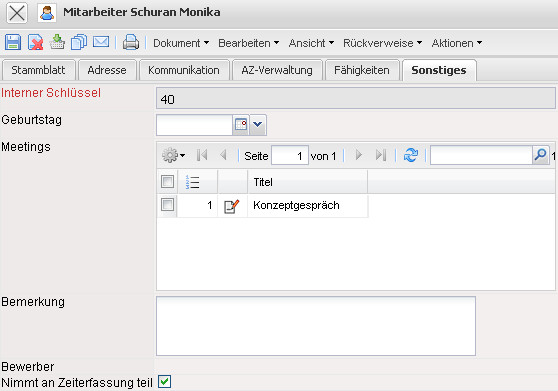Click the Konzeptgespräch meeting title
Screen dimensions: 558x391
[296, 205]
